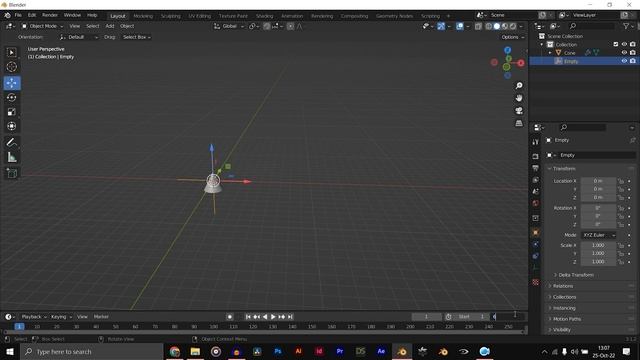Select the Select Box tool in toolbar

[x=11, y=53]
